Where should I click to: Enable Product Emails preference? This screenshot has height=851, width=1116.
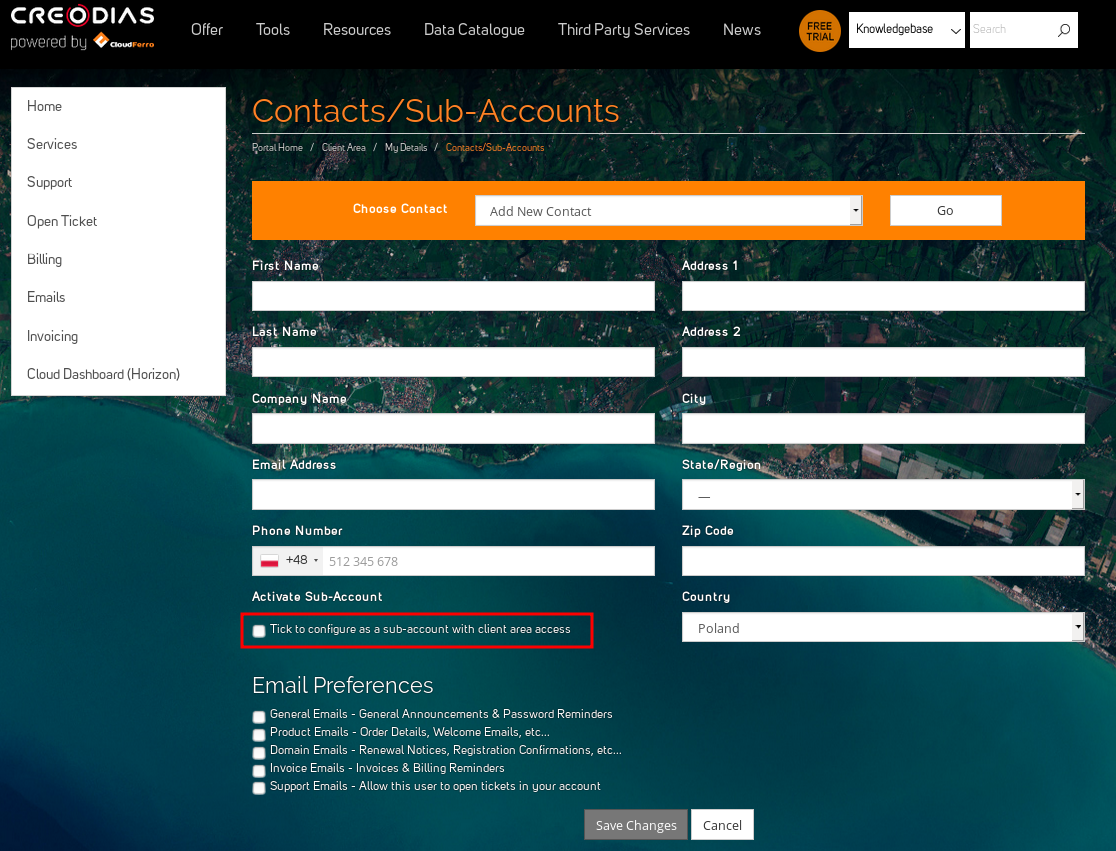pos(259,734)
